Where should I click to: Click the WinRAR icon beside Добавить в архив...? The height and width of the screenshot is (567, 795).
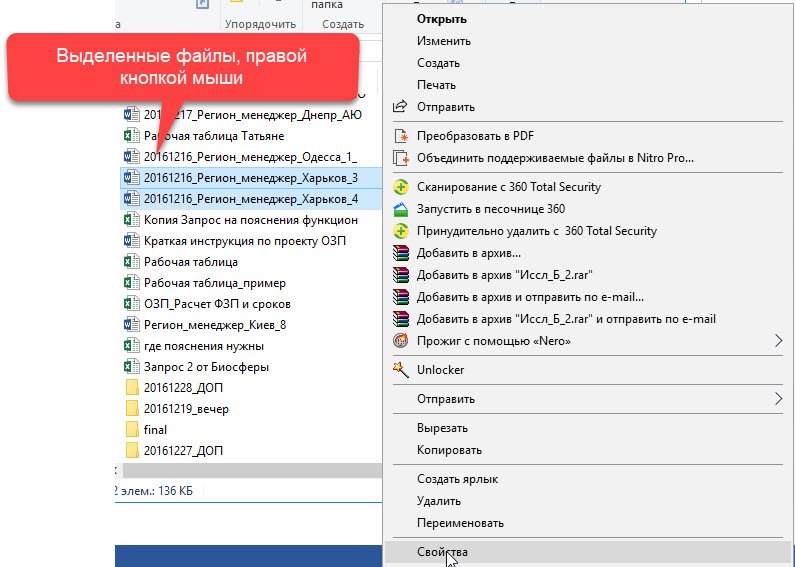click(401, 253)
